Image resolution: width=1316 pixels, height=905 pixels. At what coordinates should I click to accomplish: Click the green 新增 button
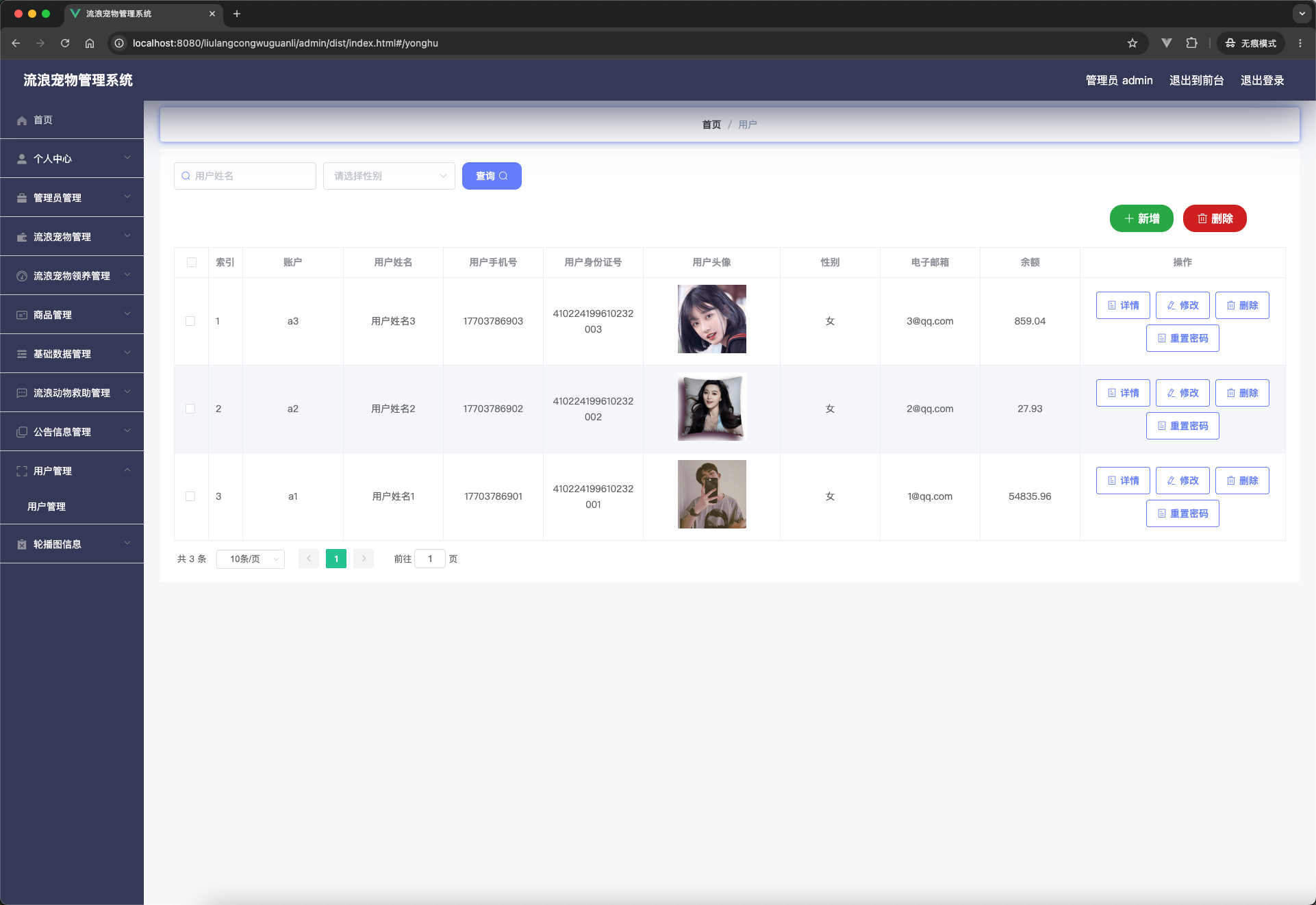tap(1141, 218)
